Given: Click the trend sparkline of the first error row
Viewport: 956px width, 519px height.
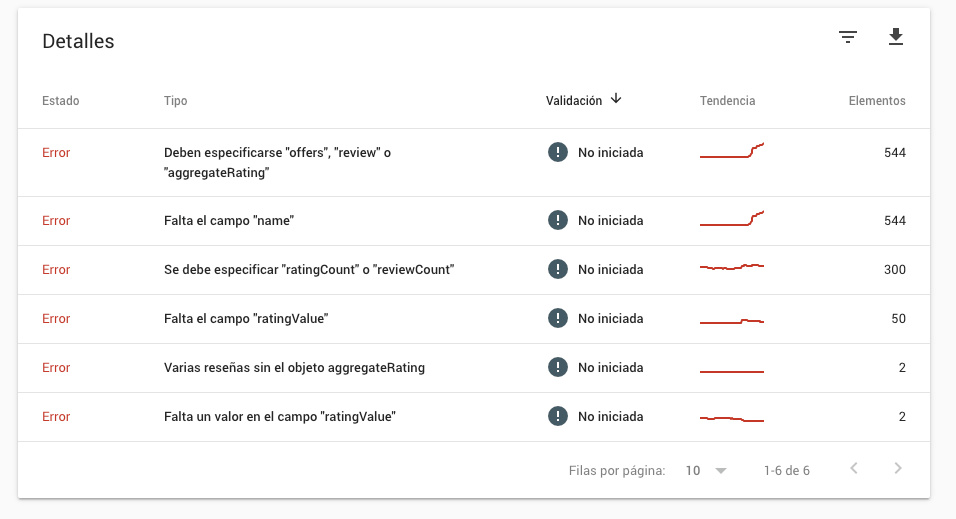Looking at the screenshot, I should coord(732,150).
